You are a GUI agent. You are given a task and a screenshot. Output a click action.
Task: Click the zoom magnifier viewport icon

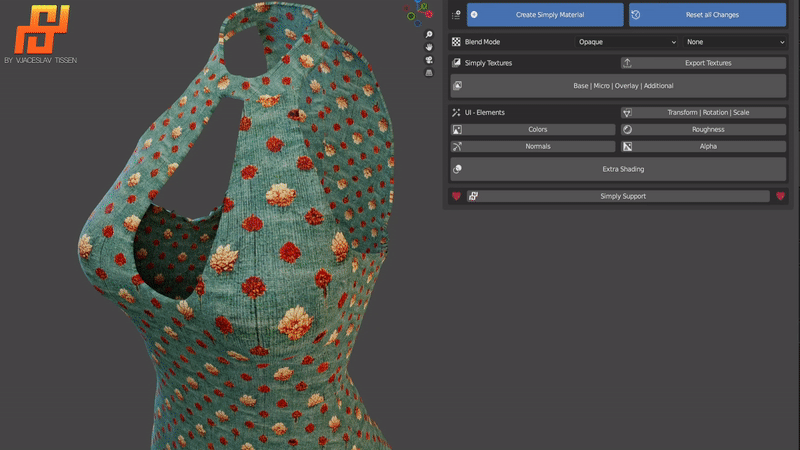point(428,34)
